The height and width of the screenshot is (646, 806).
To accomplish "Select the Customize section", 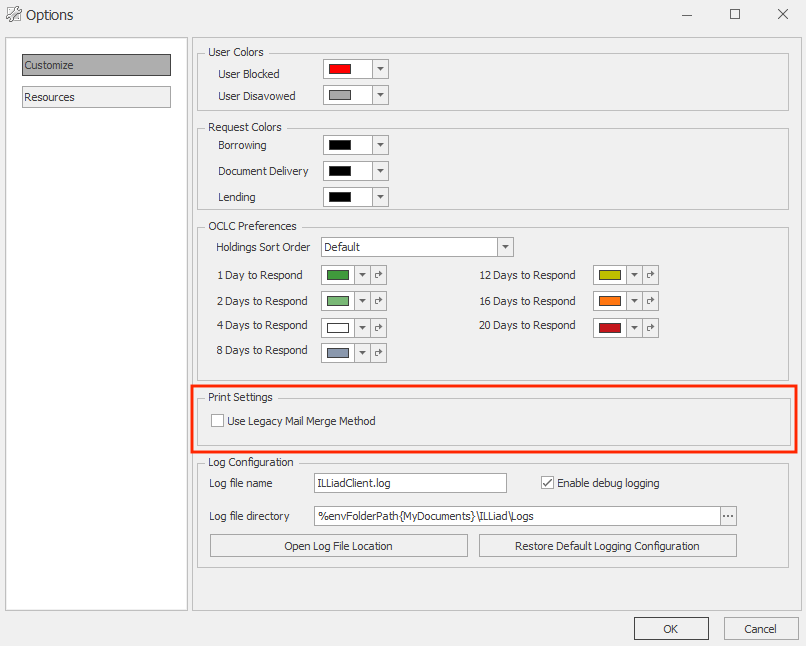I will tap(95, 64).
